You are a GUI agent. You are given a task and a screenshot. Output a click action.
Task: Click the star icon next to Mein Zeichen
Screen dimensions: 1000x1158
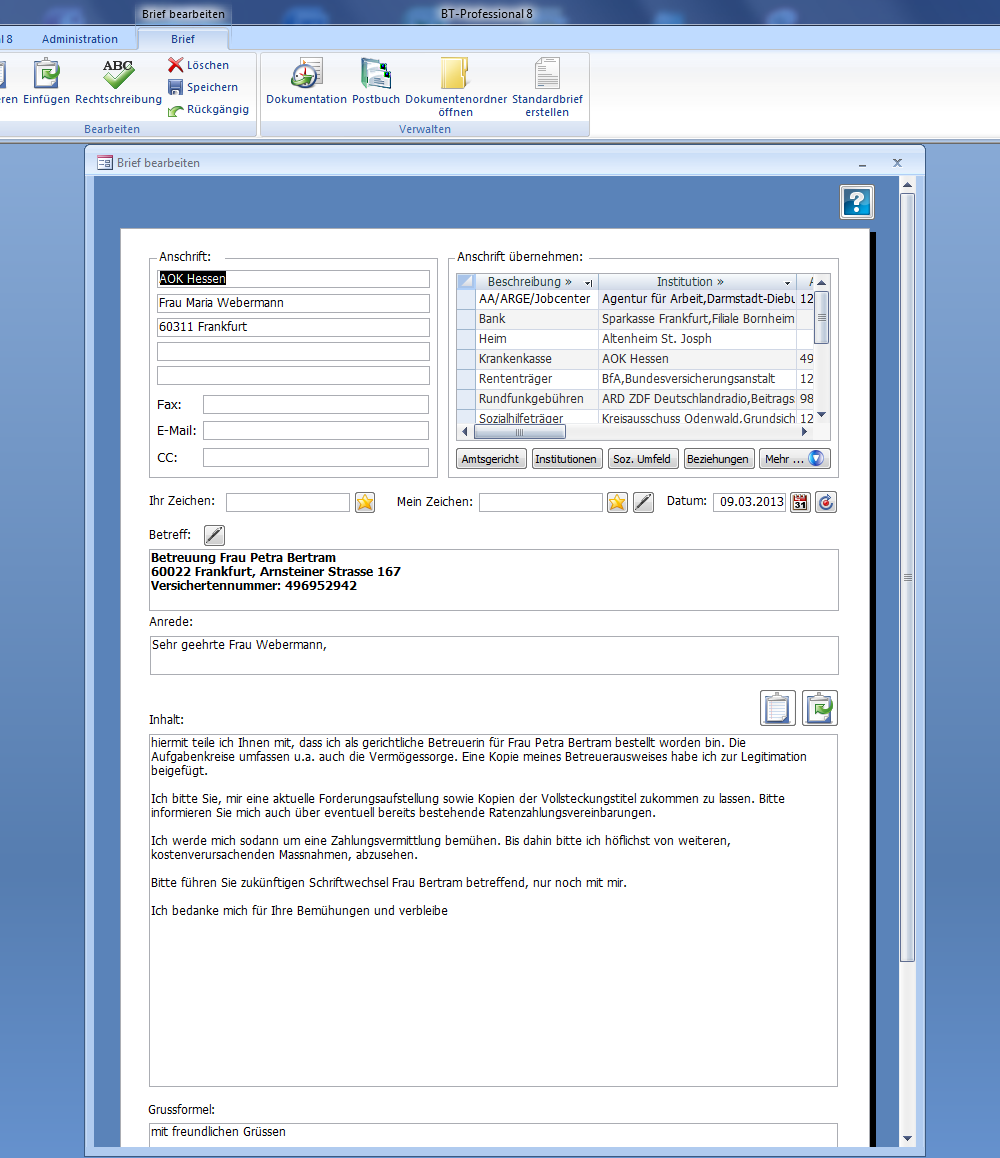(x=617, y=502)
